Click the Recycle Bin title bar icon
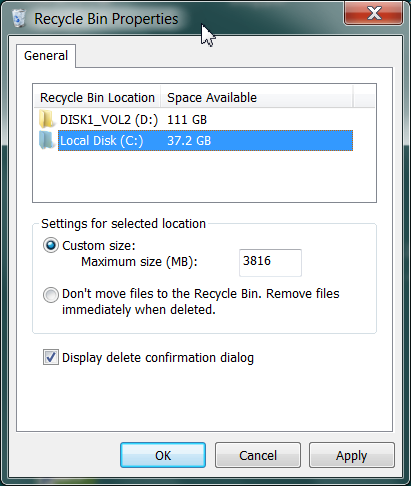The height and width of the screenshot is (486, 411). (x=19, y=18)
